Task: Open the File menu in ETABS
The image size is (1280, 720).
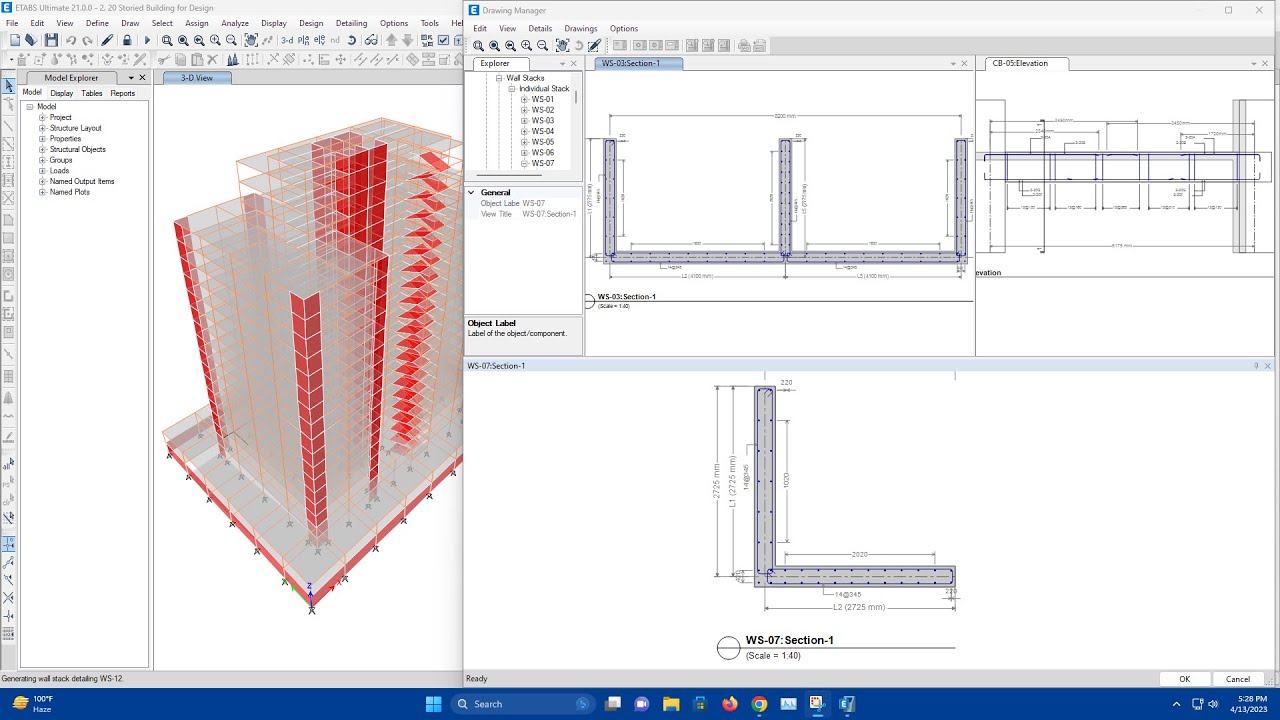Action: pos(12,23)
